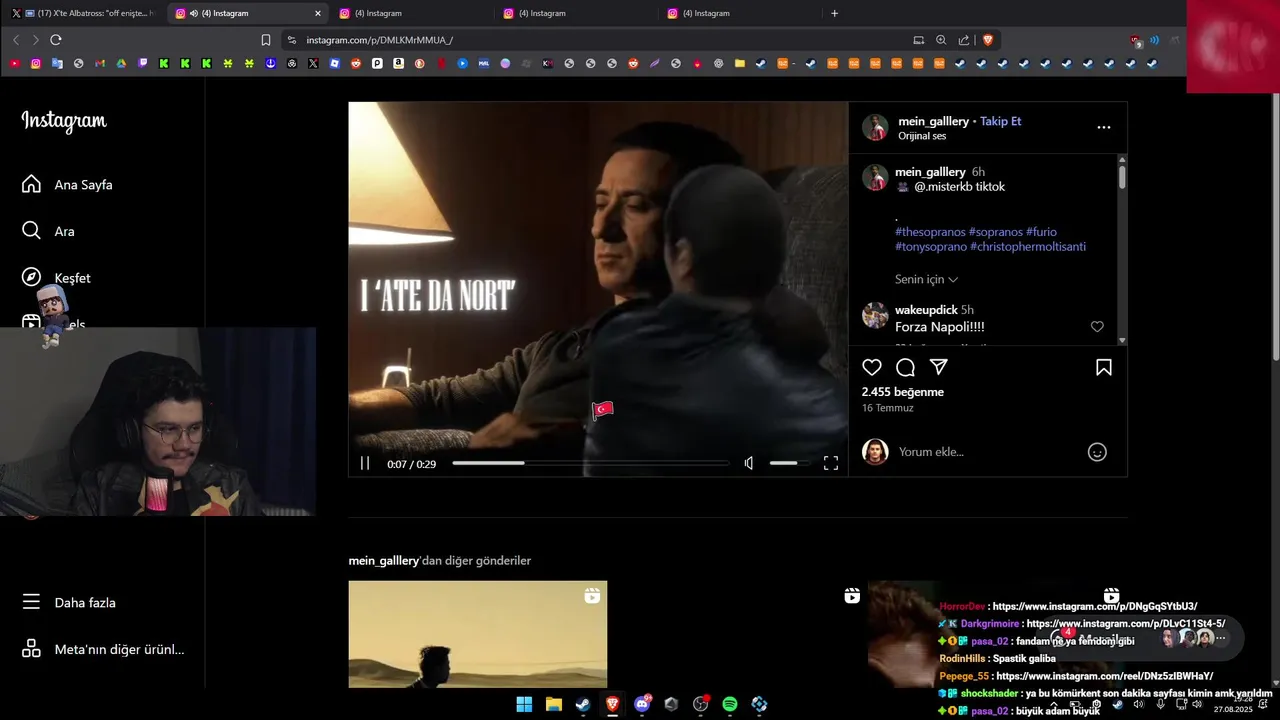Switch to the second Instagram browser tab
This screenshot has height=720, width=1280.
coord(411,13)
